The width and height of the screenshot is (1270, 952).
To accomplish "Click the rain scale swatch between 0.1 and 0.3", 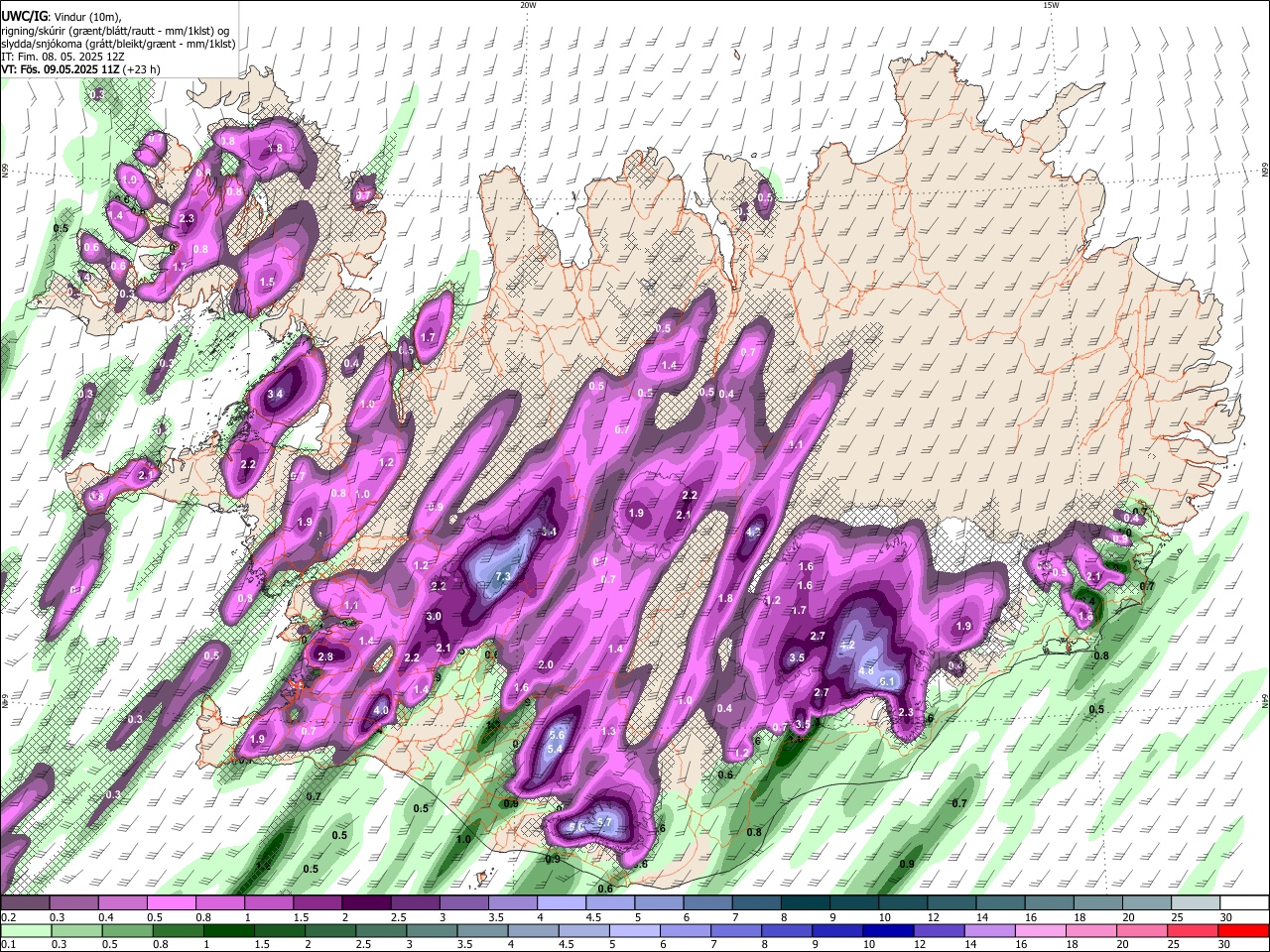I will (24, 930).
